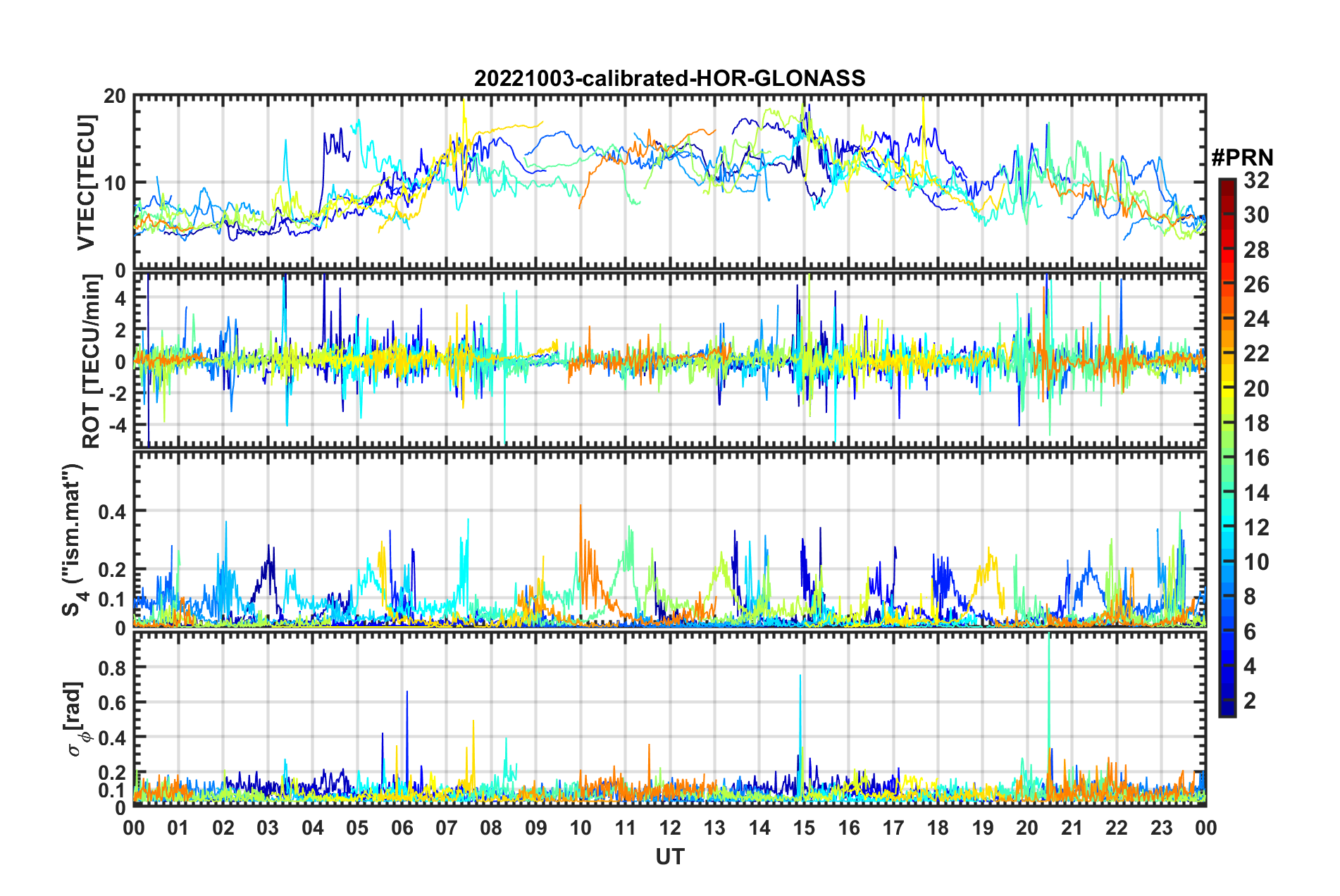
Task: Click colorbar tick label 16
Action: tap(1255, 458)
